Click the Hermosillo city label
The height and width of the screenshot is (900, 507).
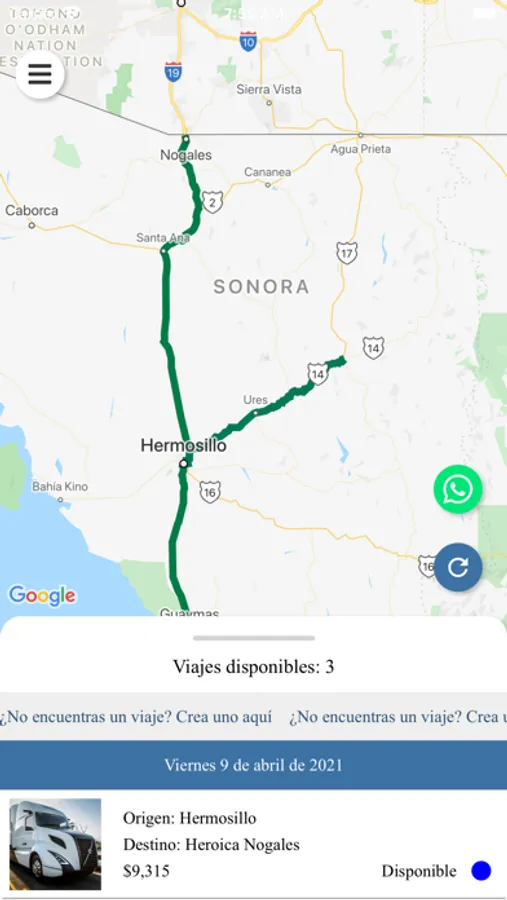184,445
